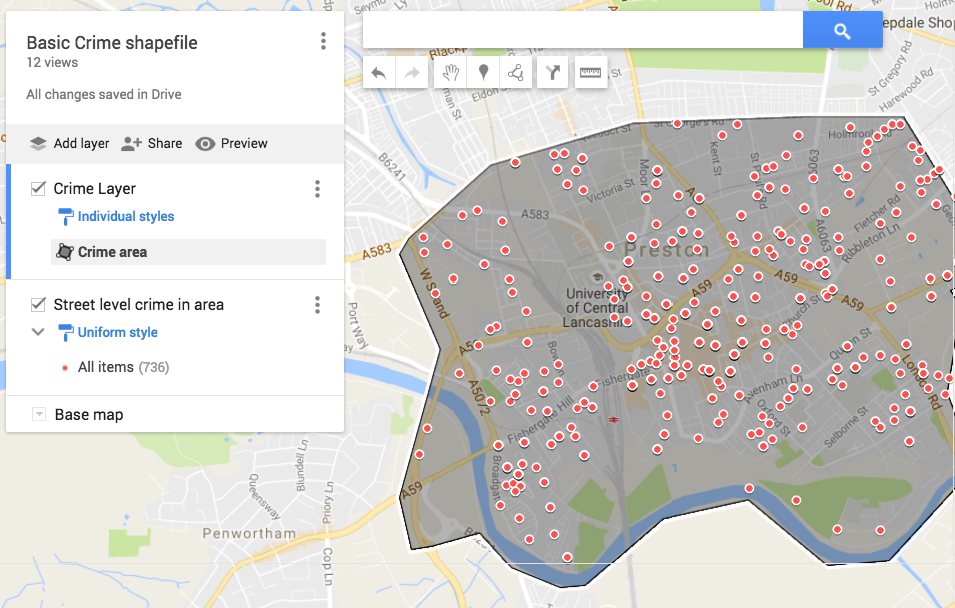The width and height of the screenshot is (955, 608).
Task: Open Uniform style link
Action: coord(118,332)
